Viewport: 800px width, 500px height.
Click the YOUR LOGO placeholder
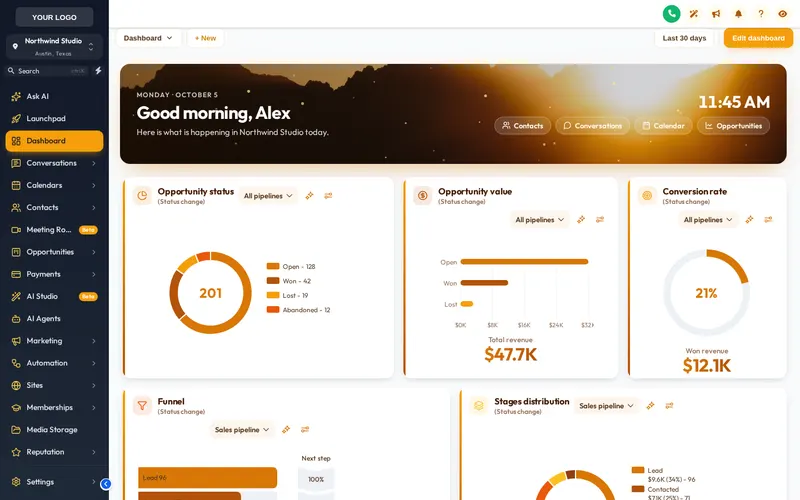pyautogui.click(x=54, y=17)
